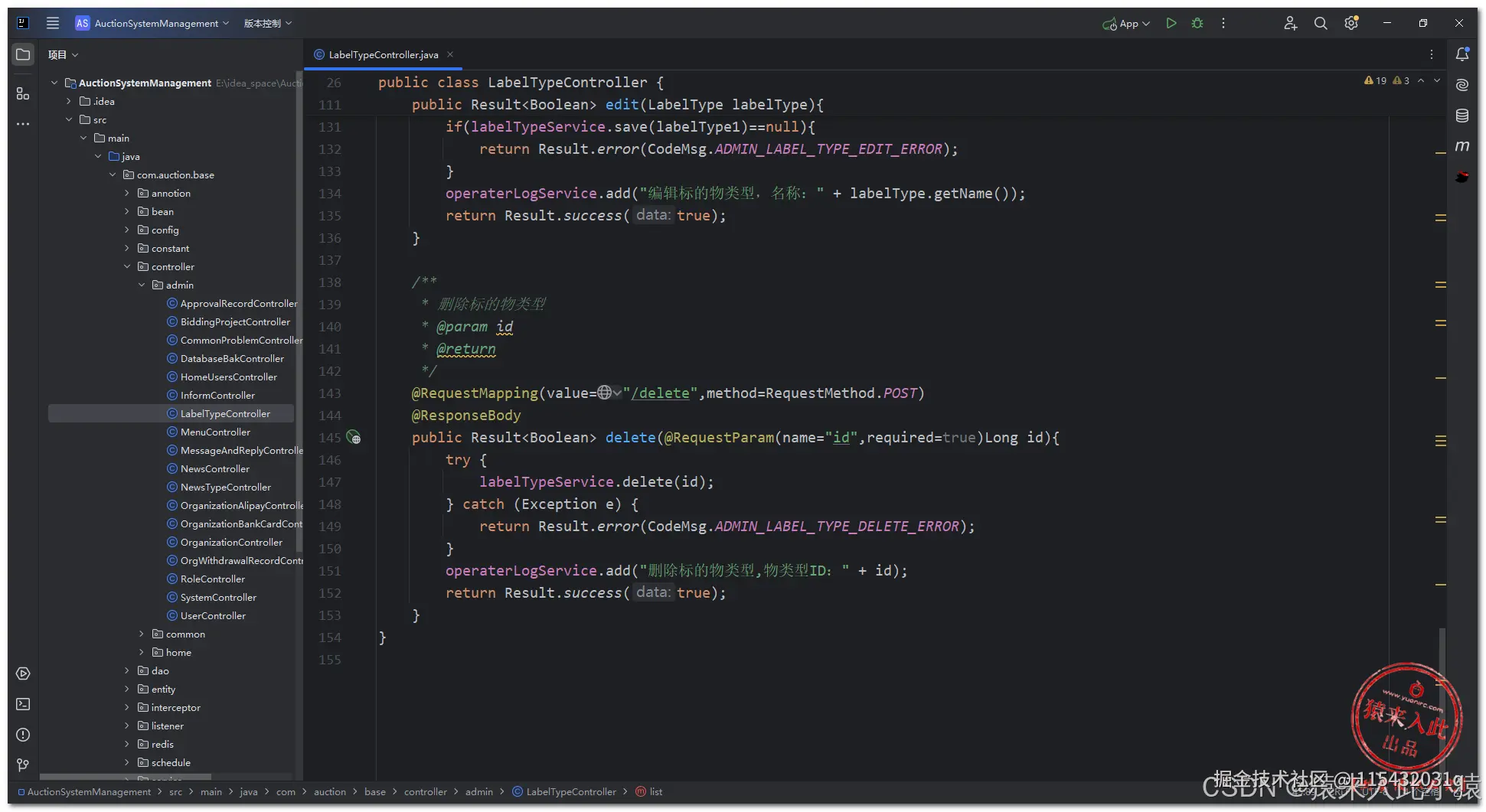Open the App run configuration dropdown
Screen dimensions: 1486x812
pyautogui.click(x=1127, y=24)
